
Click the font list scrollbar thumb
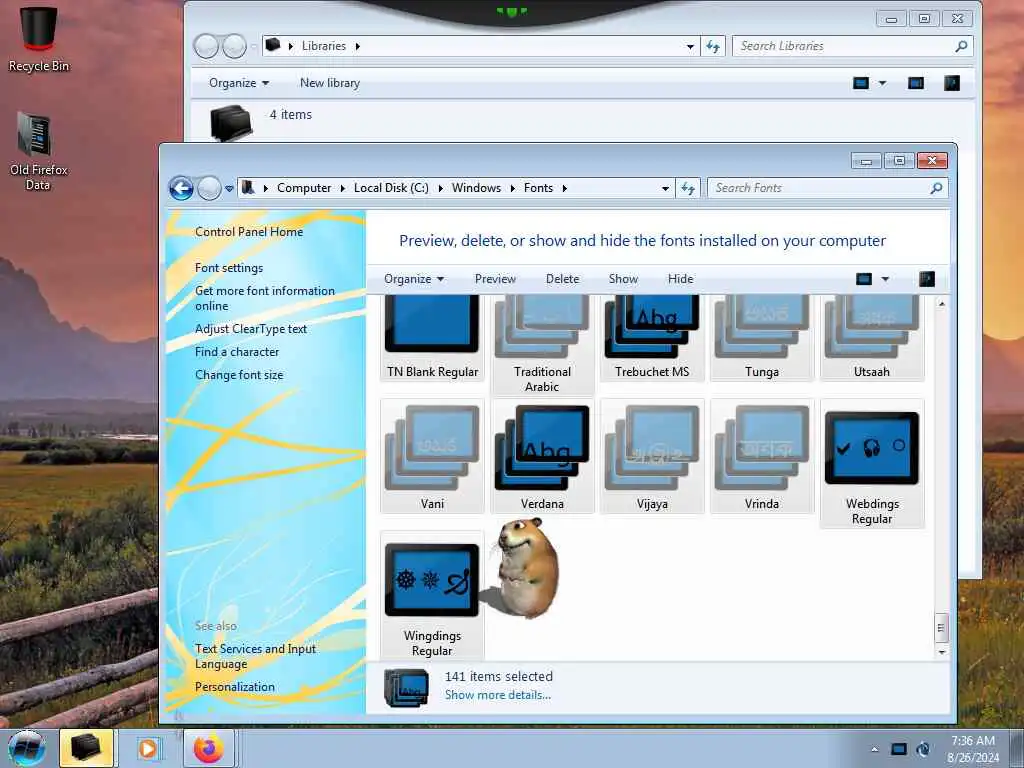click(941, 628)
